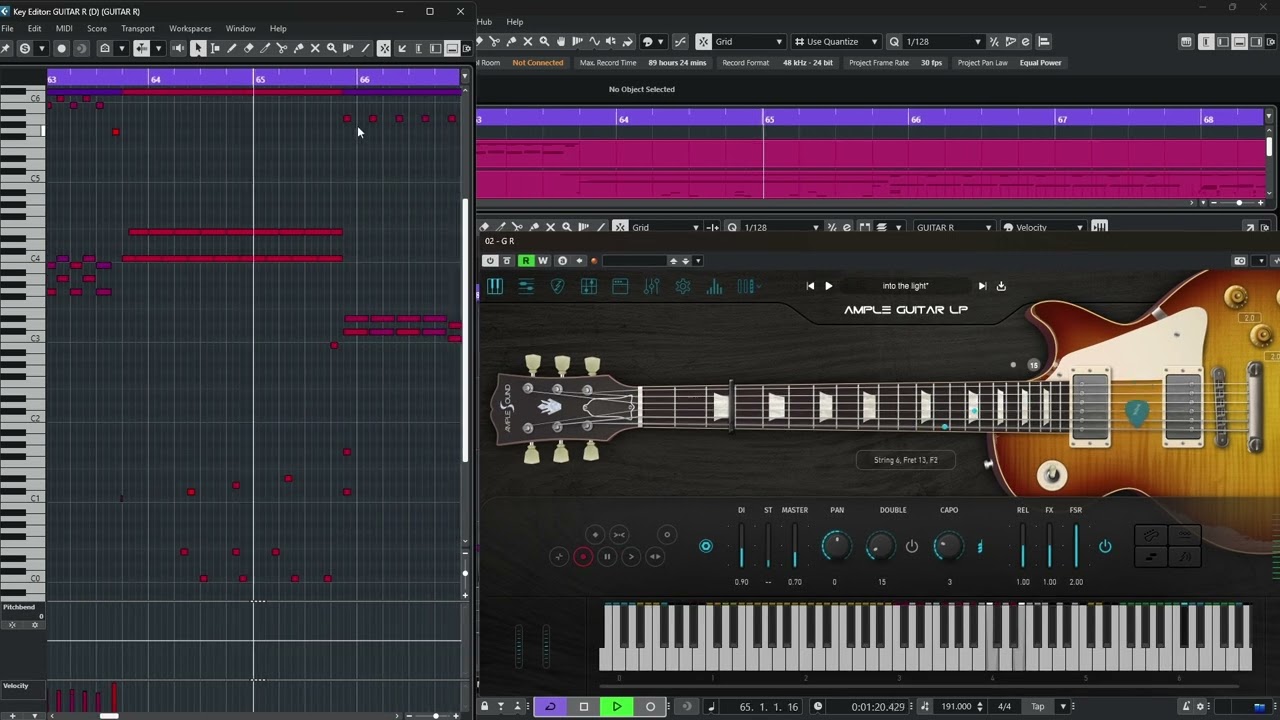This screenshot has height=720, width=1280.
Task: Open the Ample Guitar AMP panel icon
Action: (620, 287)
